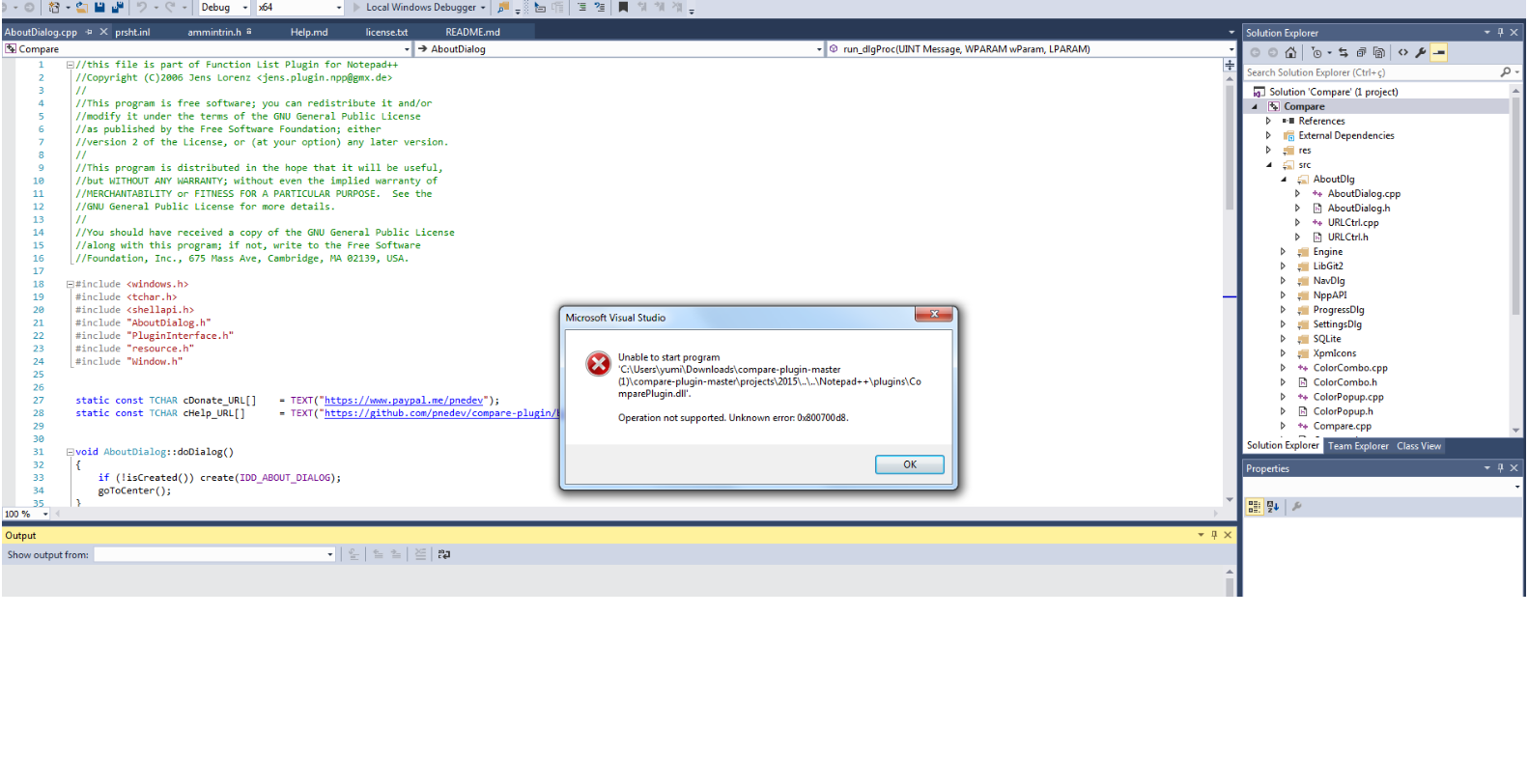Switch to the prsht.inl tab
Screen dimensions: 1528x784
click(x=132, y=32)
